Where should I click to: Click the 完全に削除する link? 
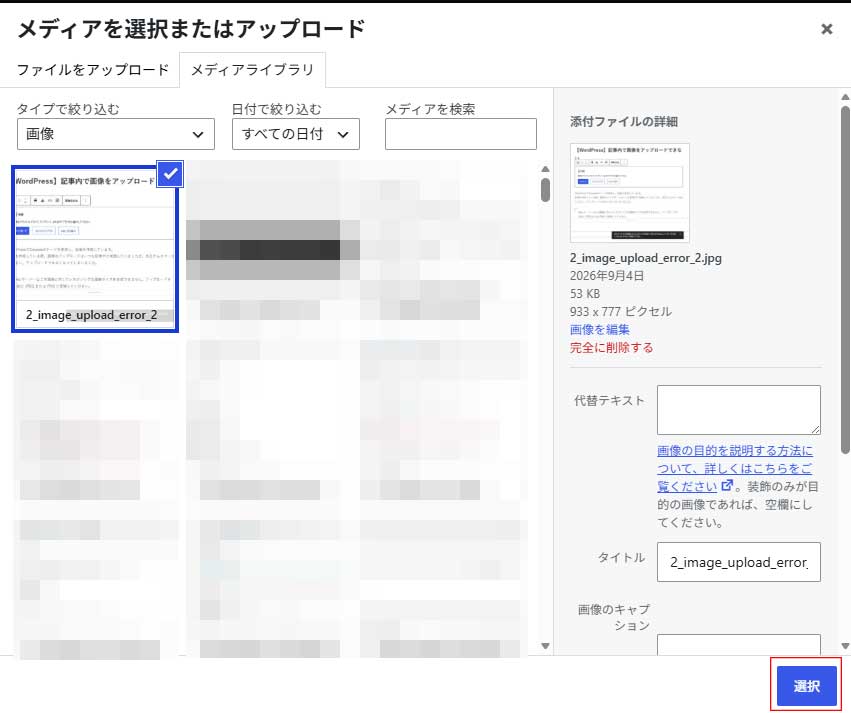(611, 347)
